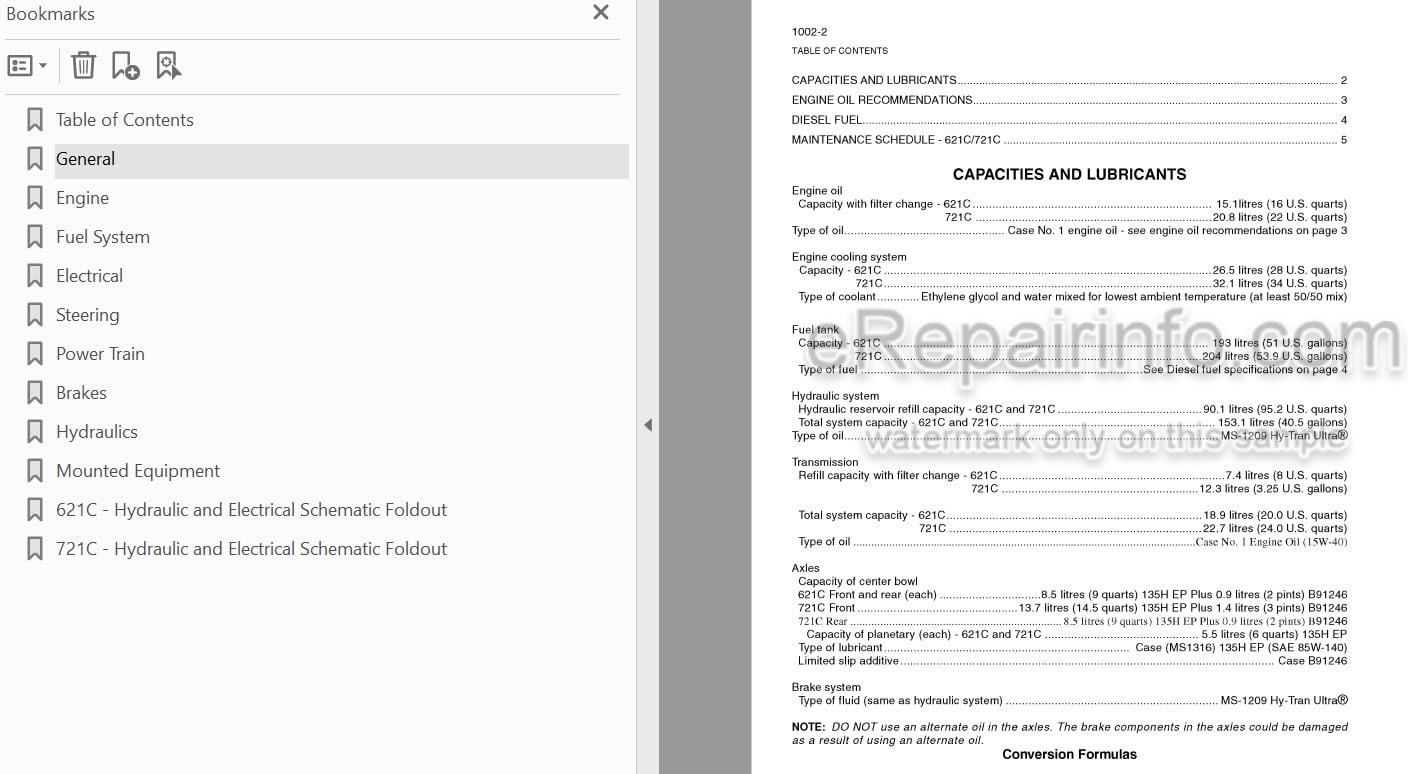Click bookmark icon beside Electrical
The width and height of the screenshot is (1408, 774).
[35, 276]
